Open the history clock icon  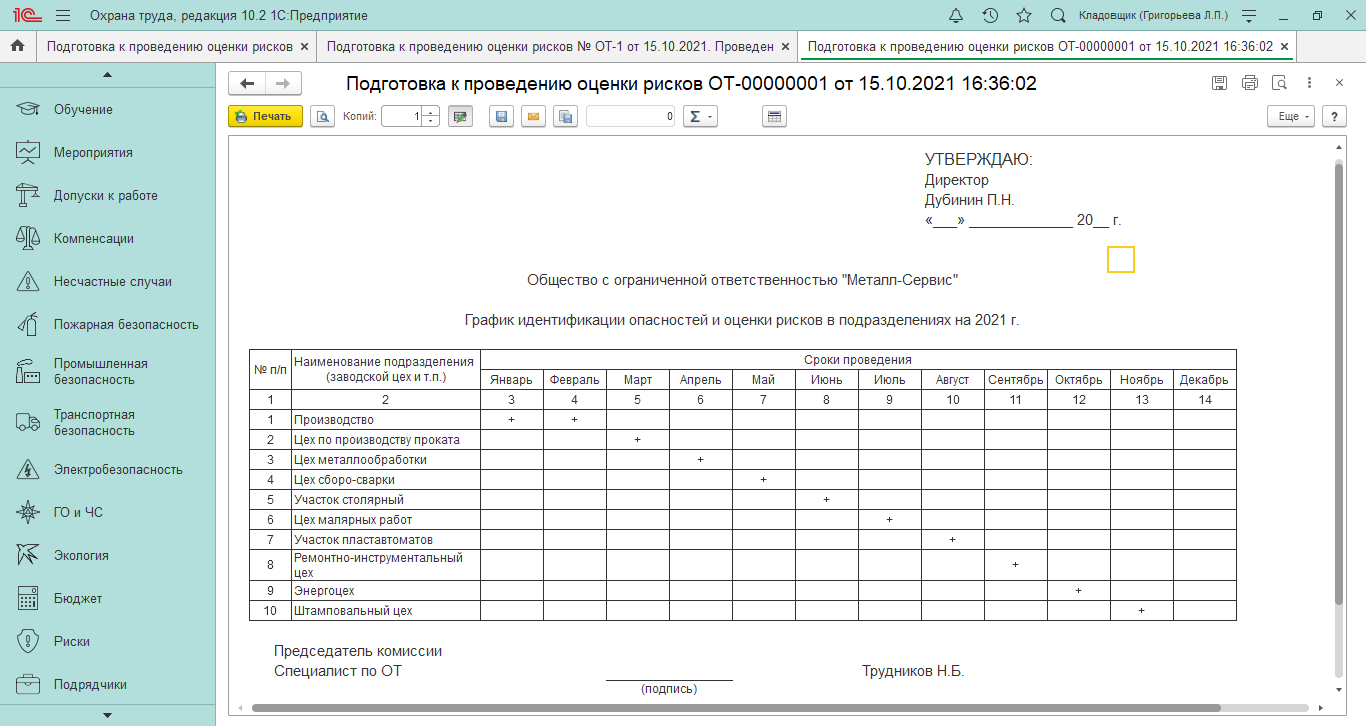[990, 16]
